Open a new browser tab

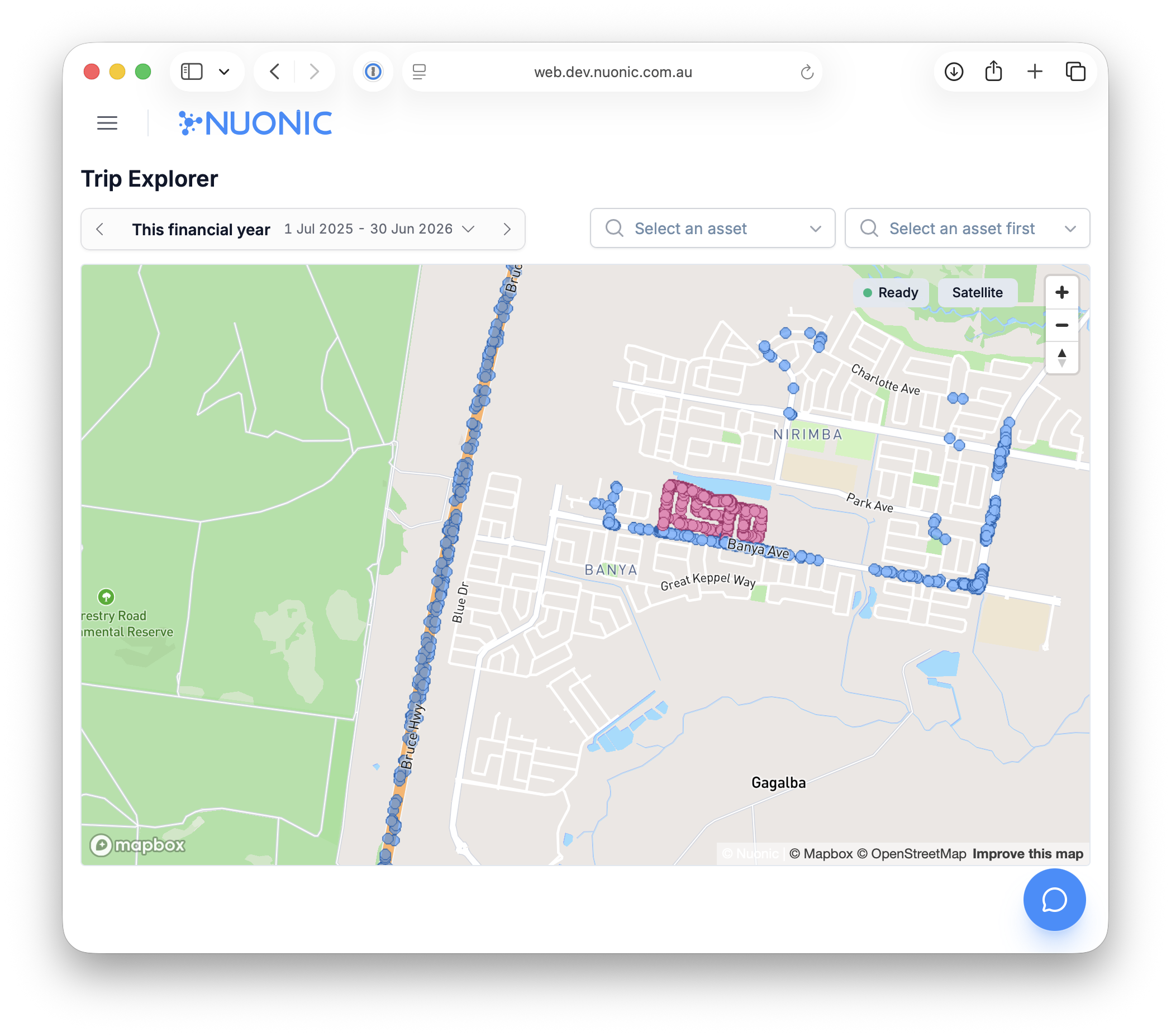pos(1034,72)
